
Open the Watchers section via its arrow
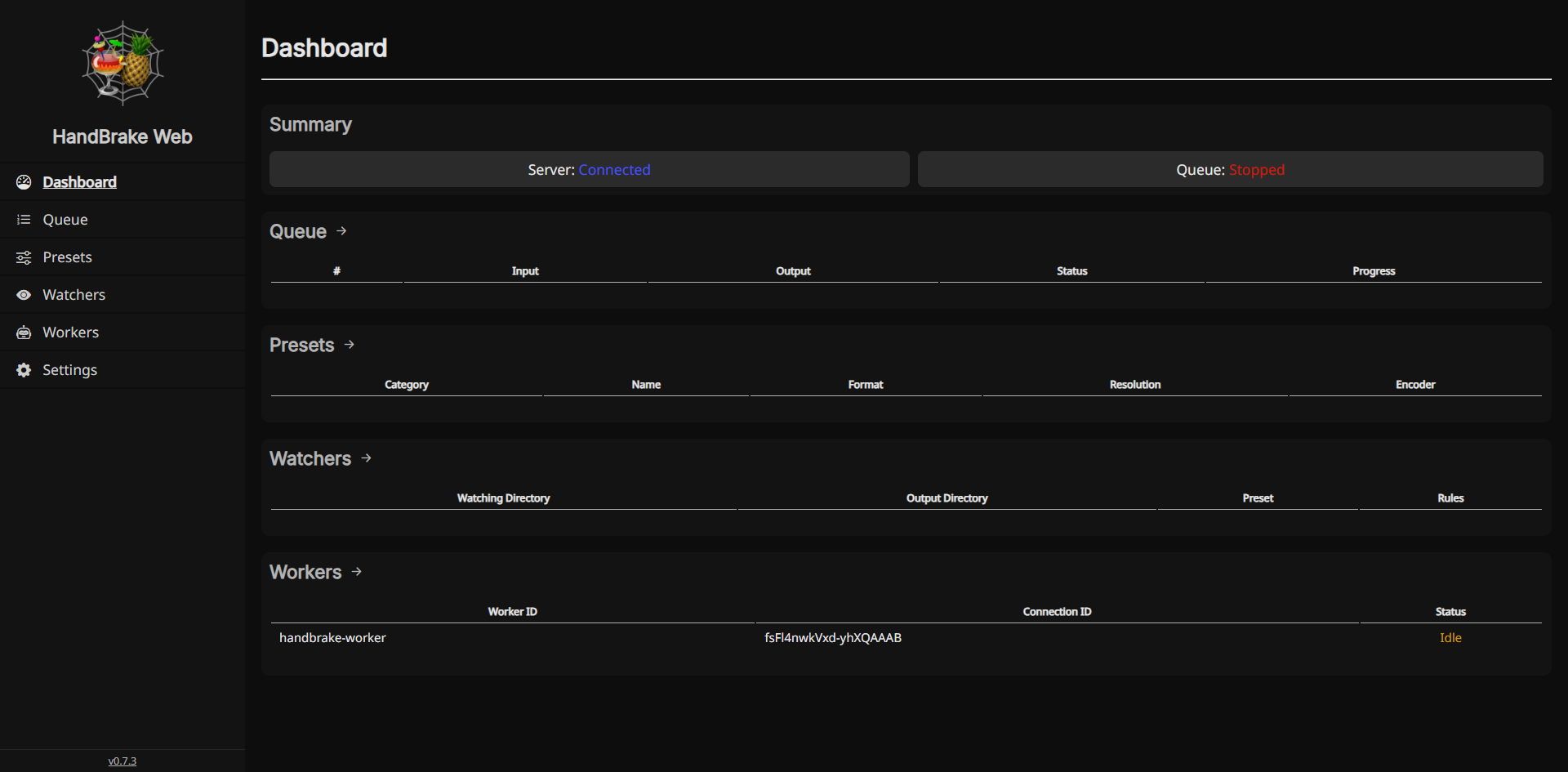[x=367, y=458]
